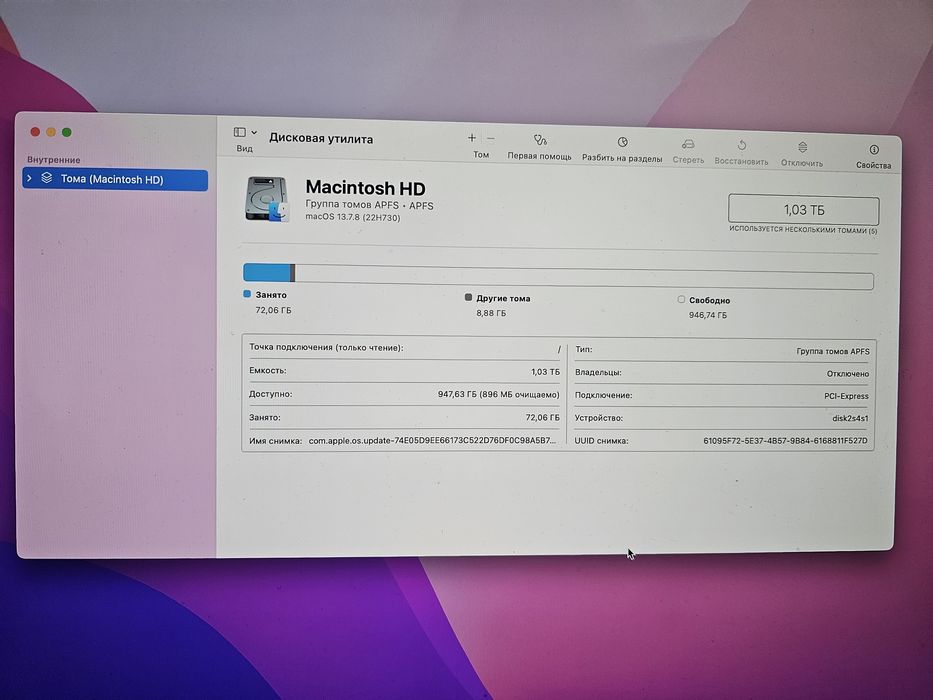Click the Дисковая утилита window title
The height and width of the screenshot is (700, 933).
click(x=321, y=139)
